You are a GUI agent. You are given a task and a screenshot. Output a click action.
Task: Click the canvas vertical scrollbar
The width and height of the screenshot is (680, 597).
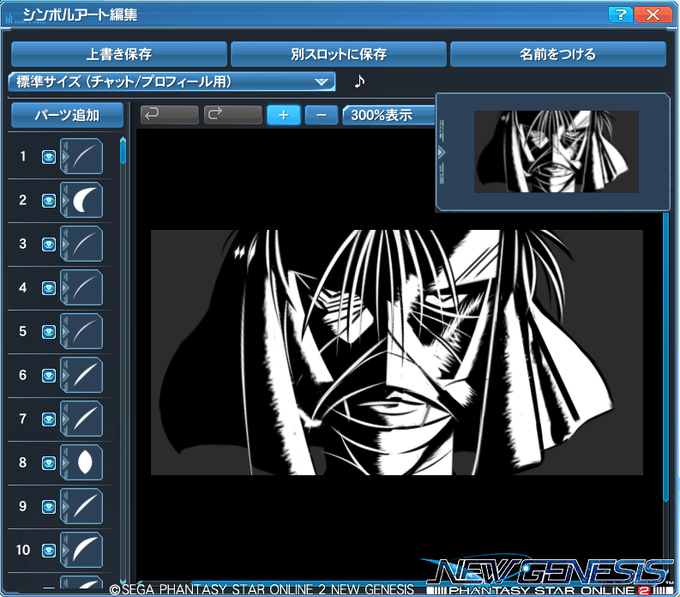(x=666, y=356)
